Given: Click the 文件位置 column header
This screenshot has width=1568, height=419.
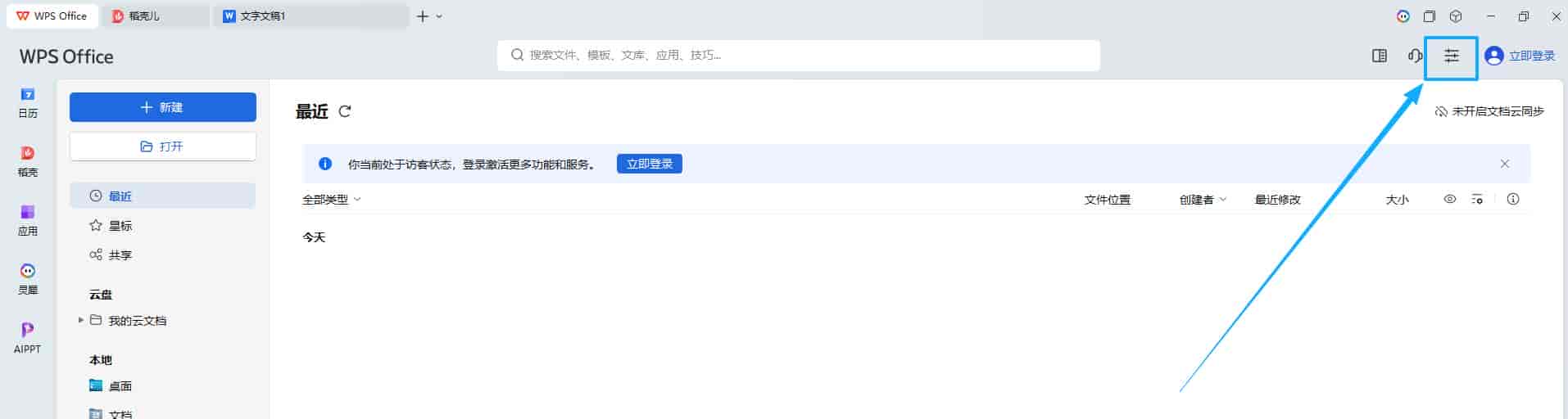Looking at the screenshot, I should [x=1108, y=200].
